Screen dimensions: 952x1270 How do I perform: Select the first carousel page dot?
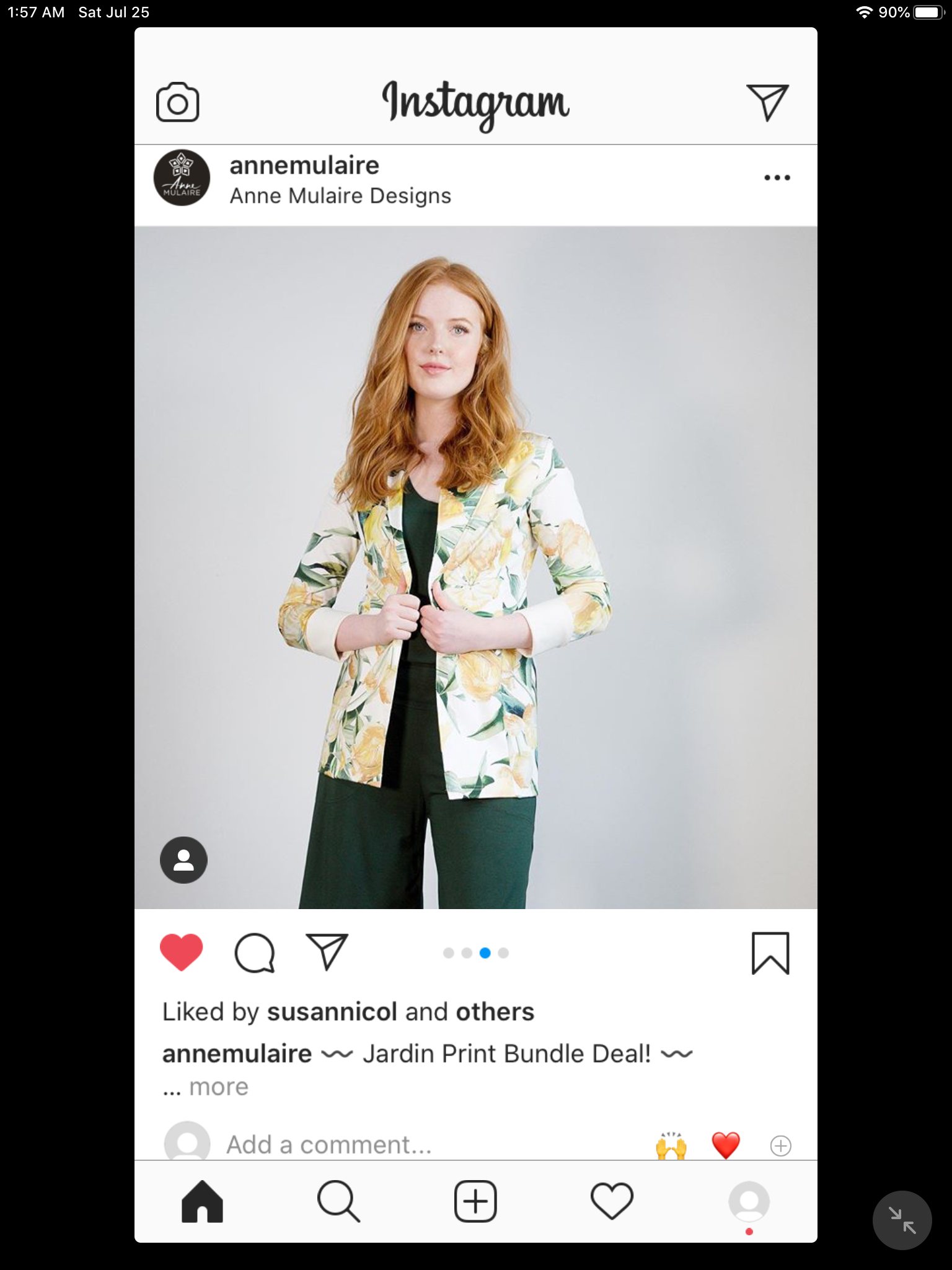pos(449,953)
